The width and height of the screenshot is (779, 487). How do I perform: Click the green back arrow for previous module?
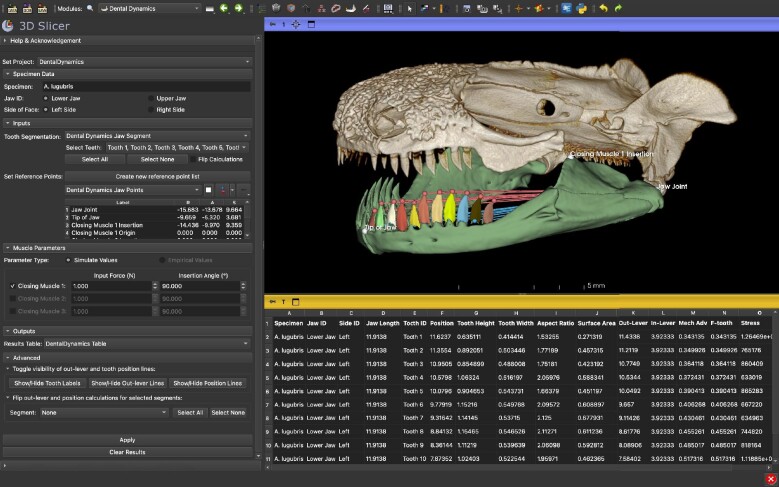[224, 8]
